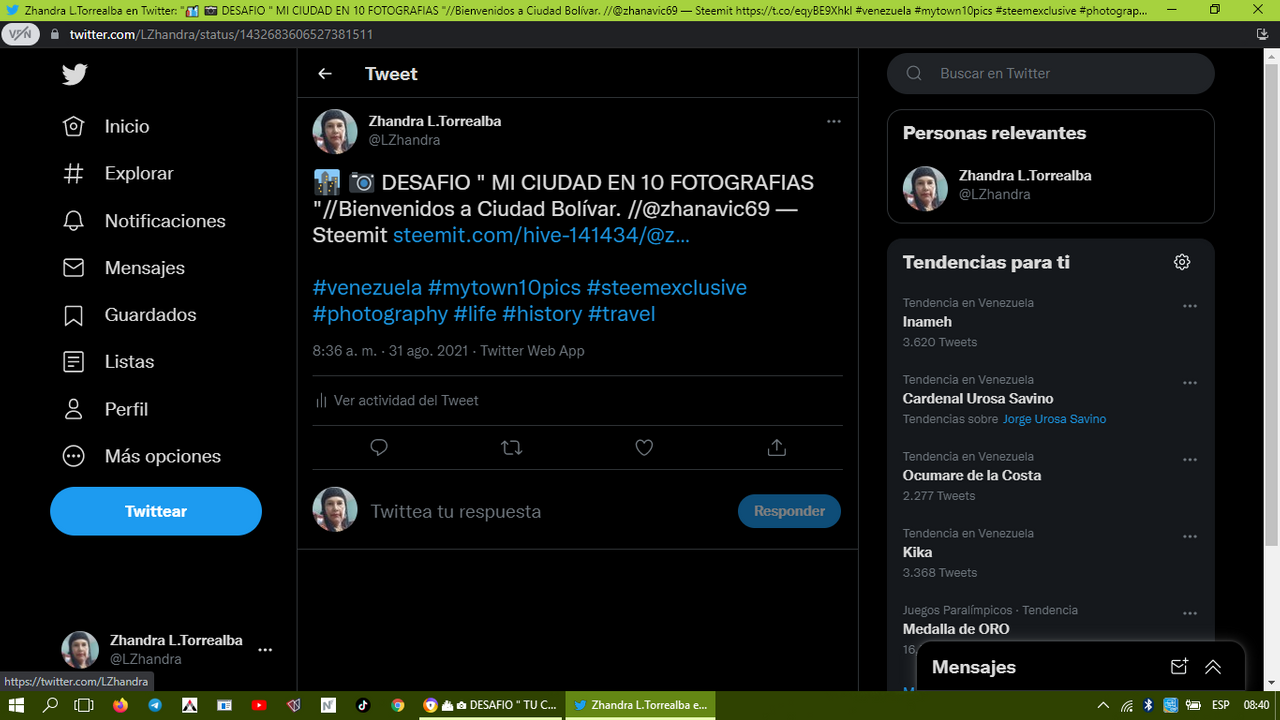Open Inicio in the sidebar

click(106, 126)
